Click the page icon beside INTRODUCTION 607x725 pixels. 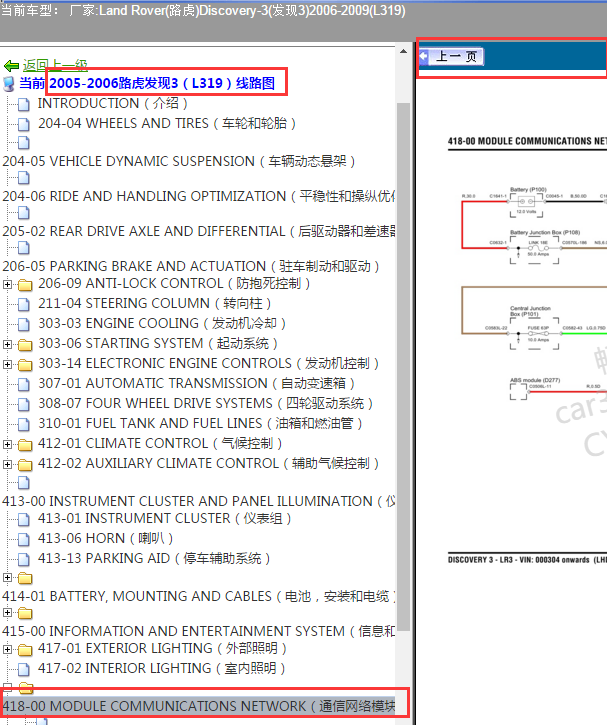[x=24, y=104]
